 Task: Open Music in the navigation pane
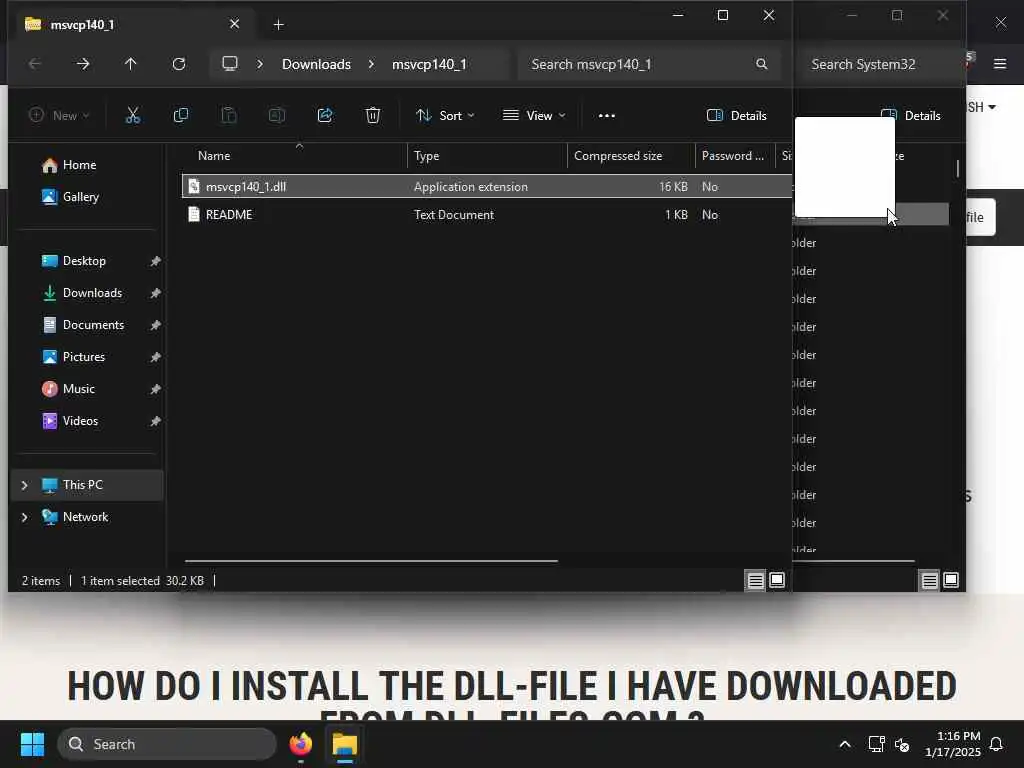[78, 389]
